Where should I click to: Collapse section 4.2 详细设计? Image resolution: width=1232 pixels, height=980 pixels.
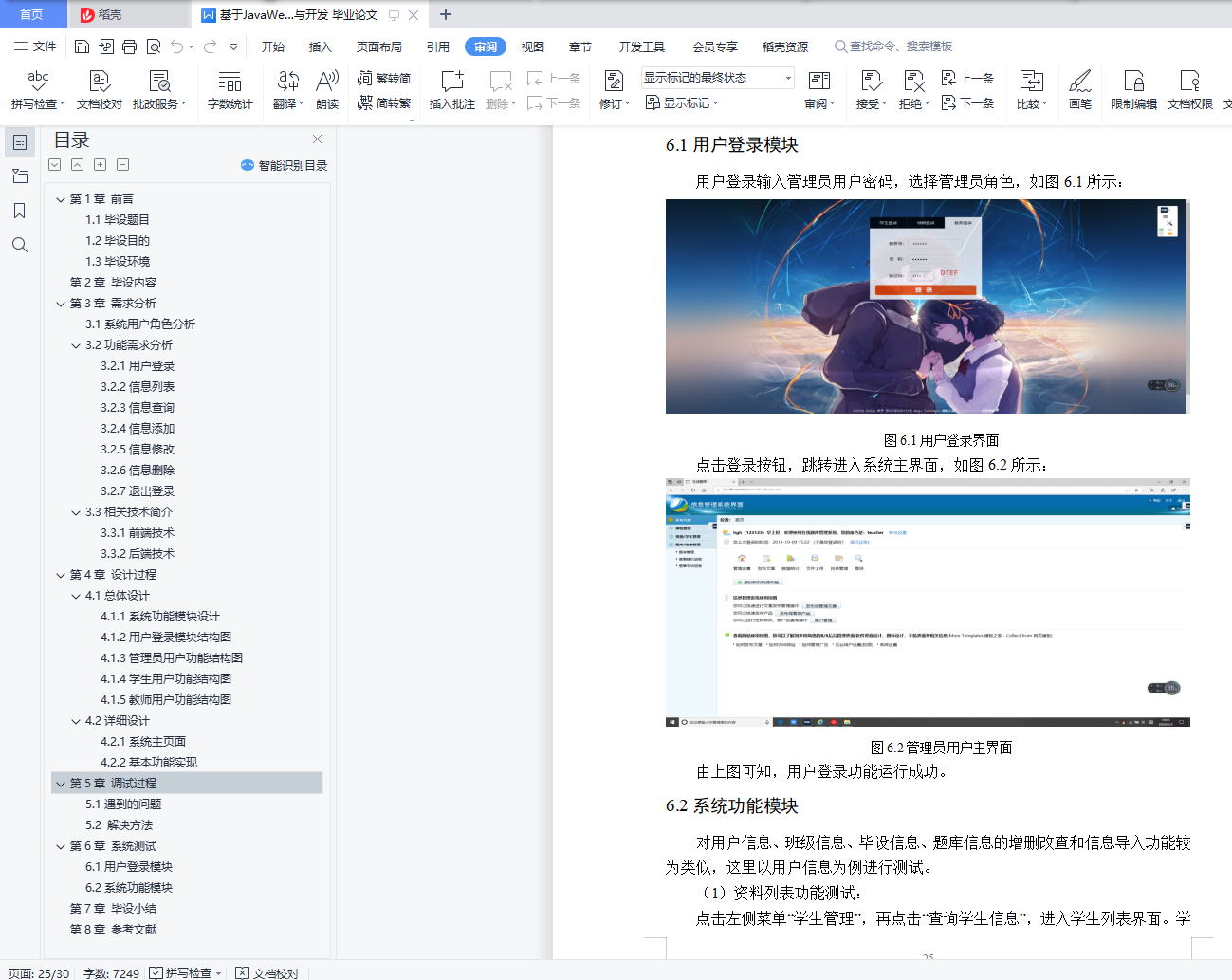click(76, 721)
